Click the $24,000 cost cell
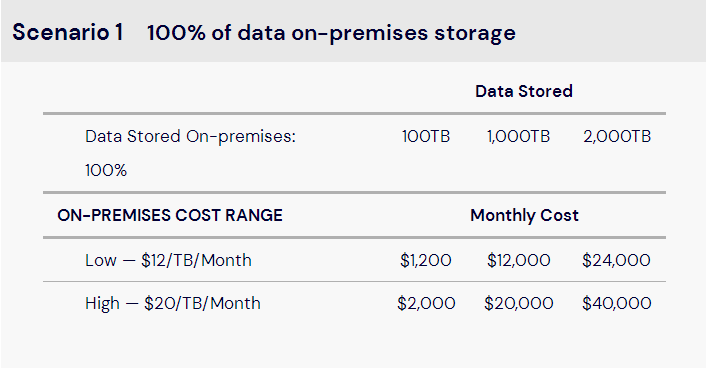 coord(616,260)
